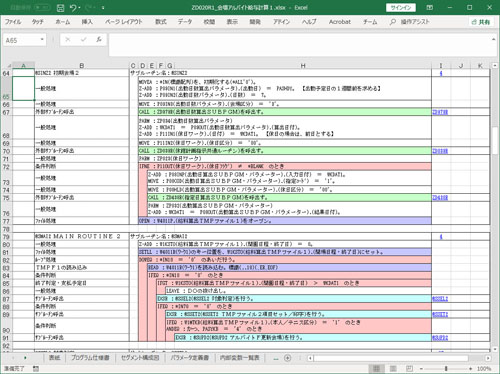Screen dimensions: 500x374
Task: Click the サインイン button
Action: pos(400,8)
